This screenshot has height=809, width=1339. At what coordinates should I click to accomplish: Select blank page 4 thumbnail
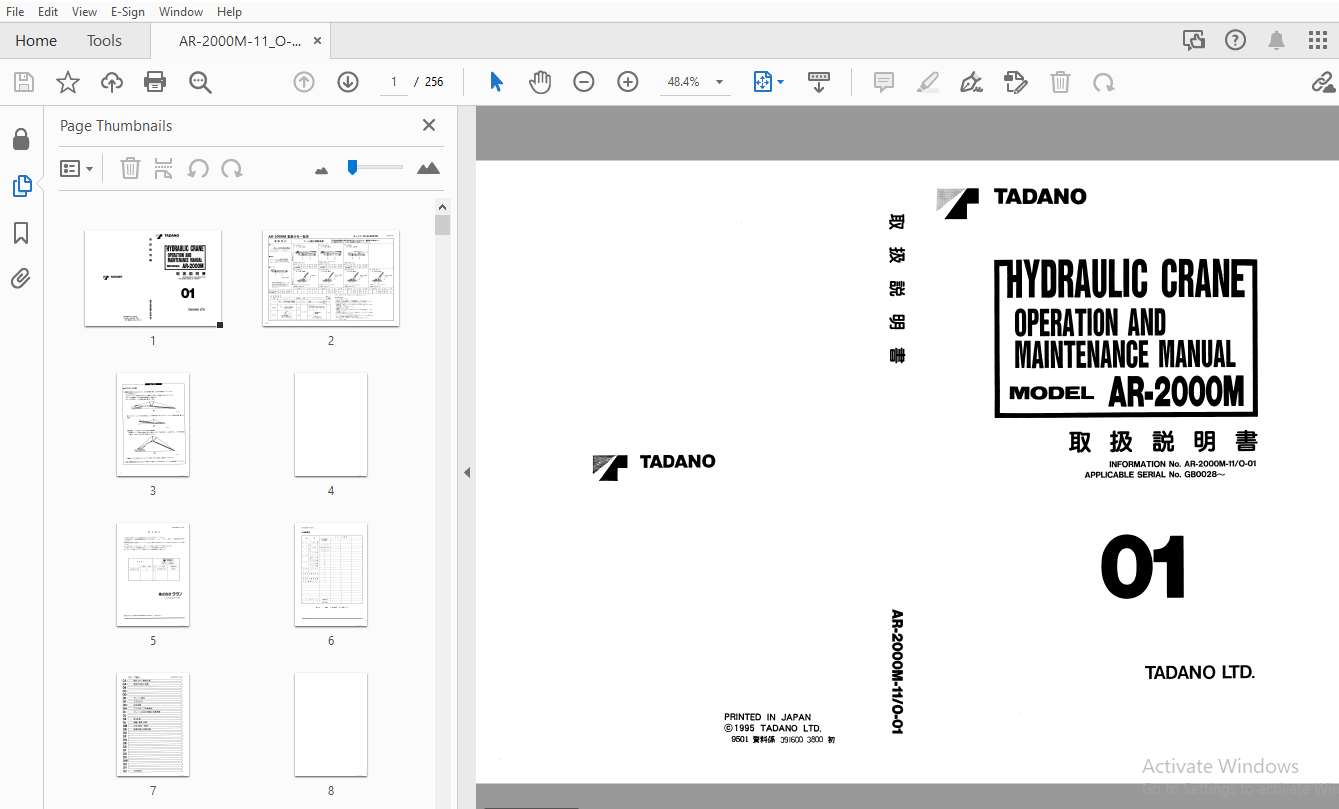coord(331,425)
